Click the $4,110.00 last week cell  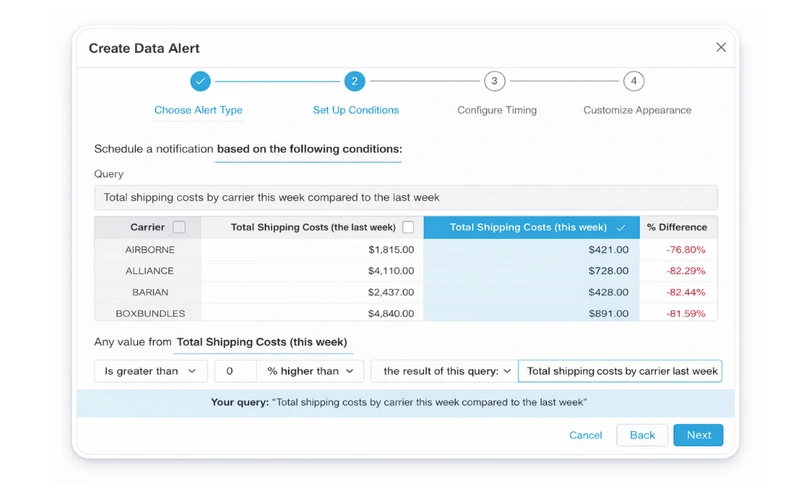391,271
